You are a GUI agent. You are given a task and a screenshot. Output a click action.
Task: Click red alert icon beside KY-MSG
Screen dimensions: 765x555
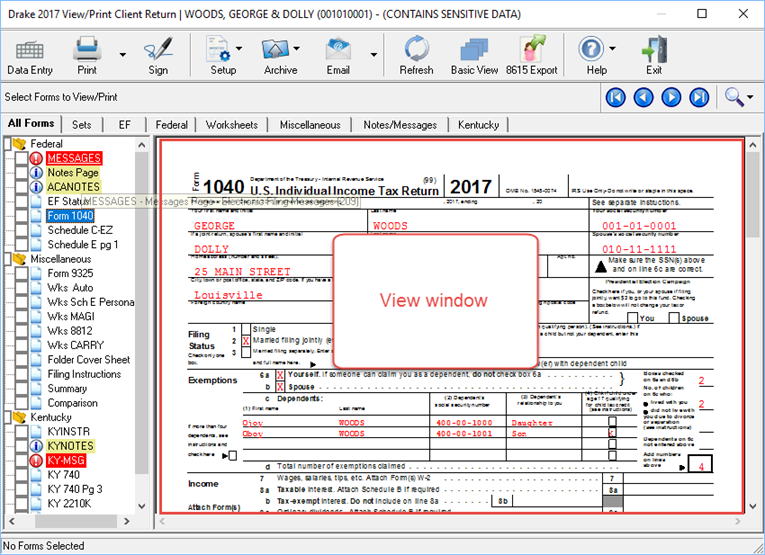tap(37, 460)
